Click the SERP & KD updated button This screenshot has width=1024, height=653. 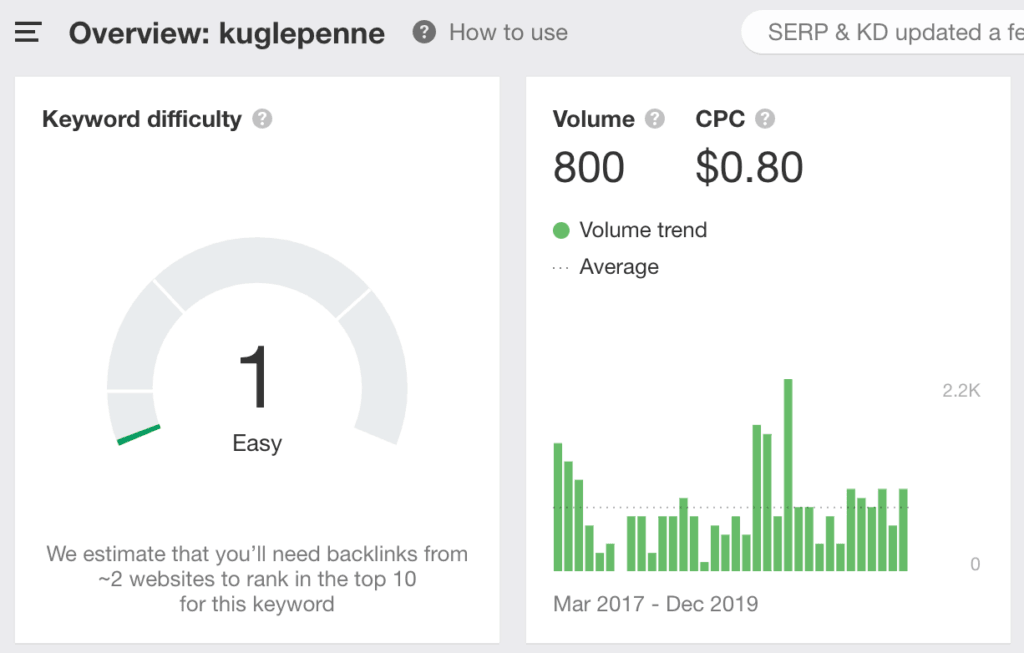pos(883,32)
